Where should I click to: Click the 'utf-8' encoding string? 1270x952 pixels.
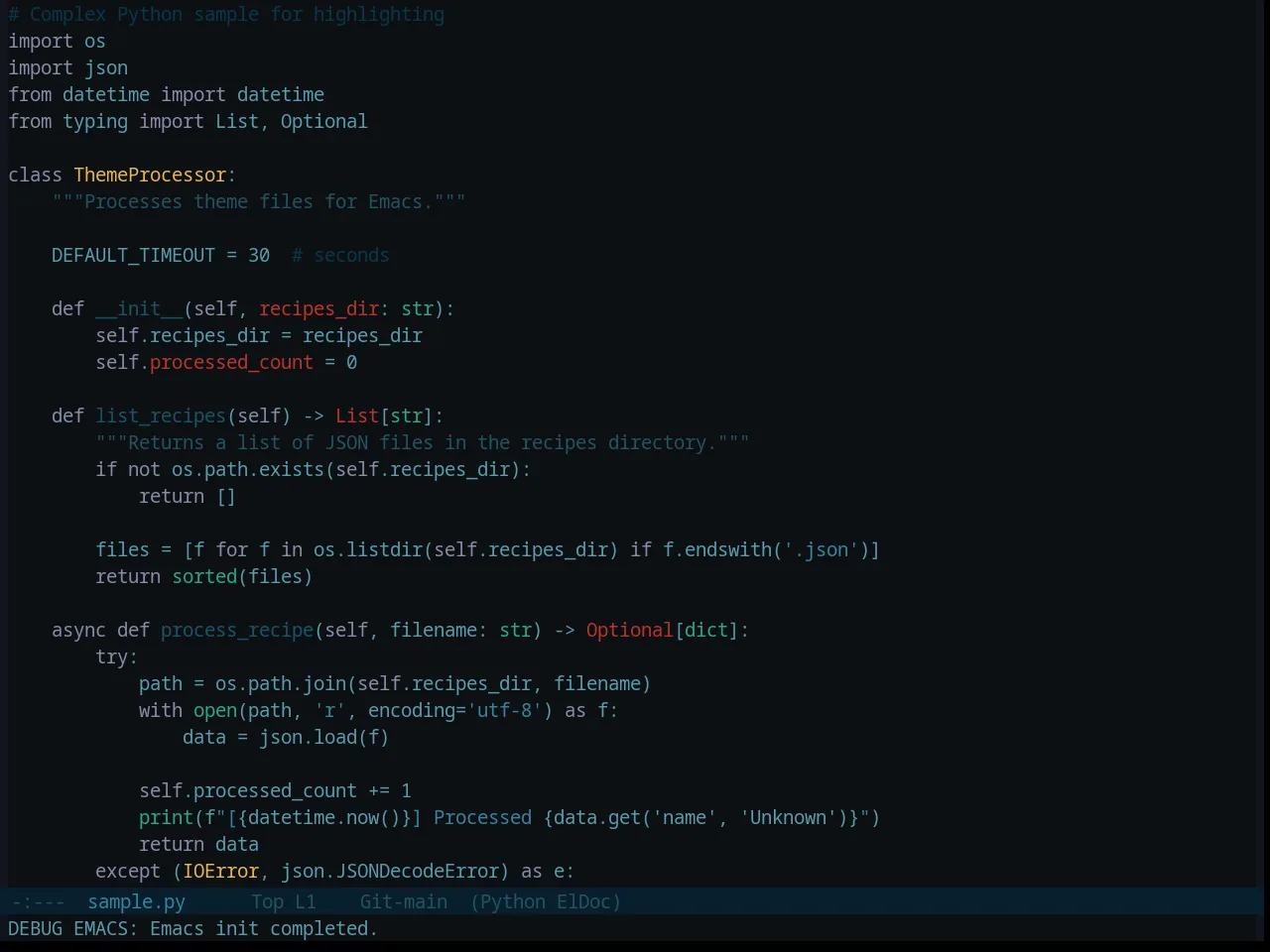click(x=504, y=710)
